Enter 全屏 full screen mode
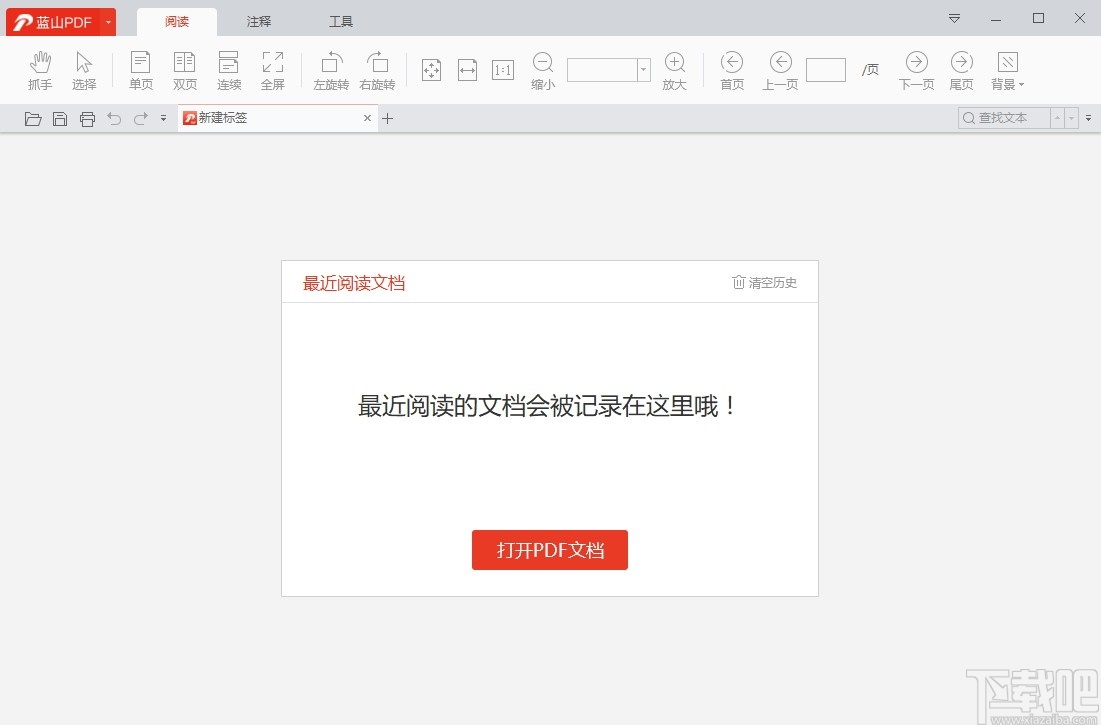Viewport: 1101px width, 725px height. coord(272,68)
